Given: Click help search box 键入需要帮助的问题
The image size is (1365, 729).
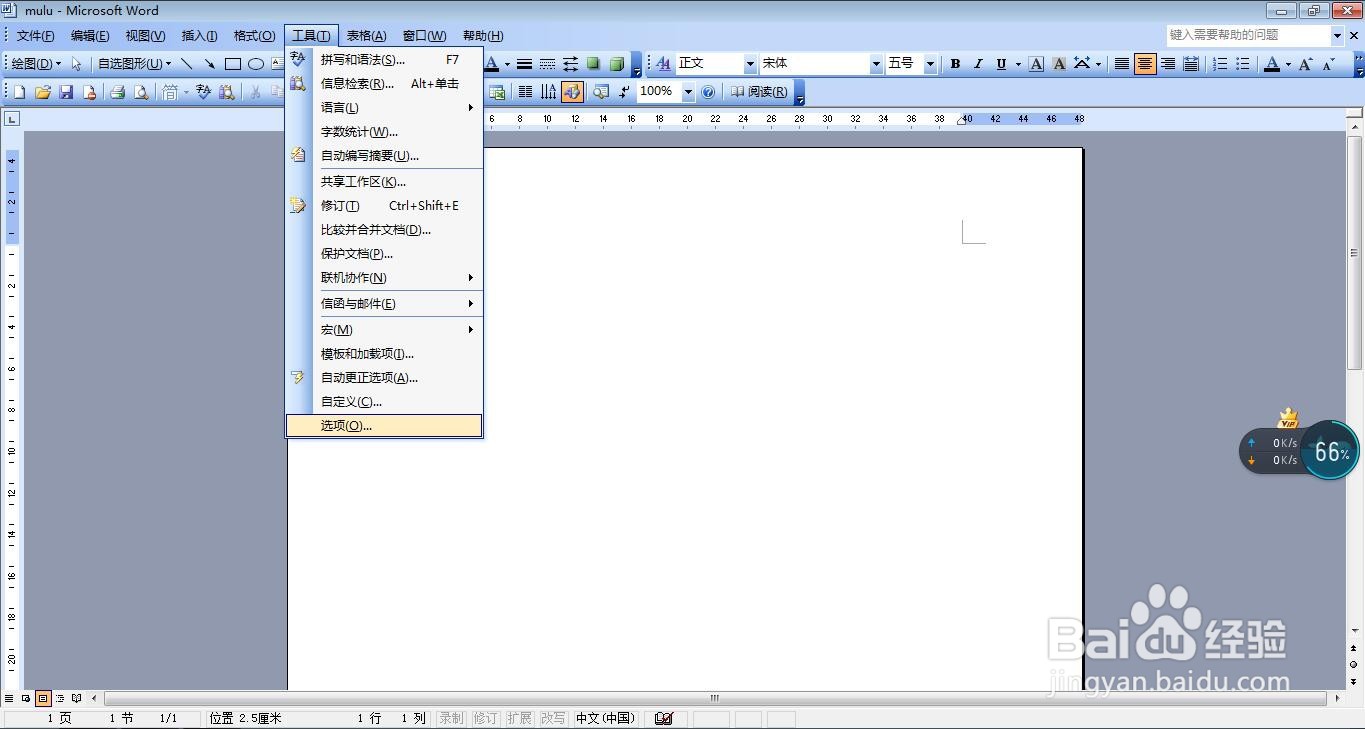Looking at the screenshot, I should (1249, 35).
